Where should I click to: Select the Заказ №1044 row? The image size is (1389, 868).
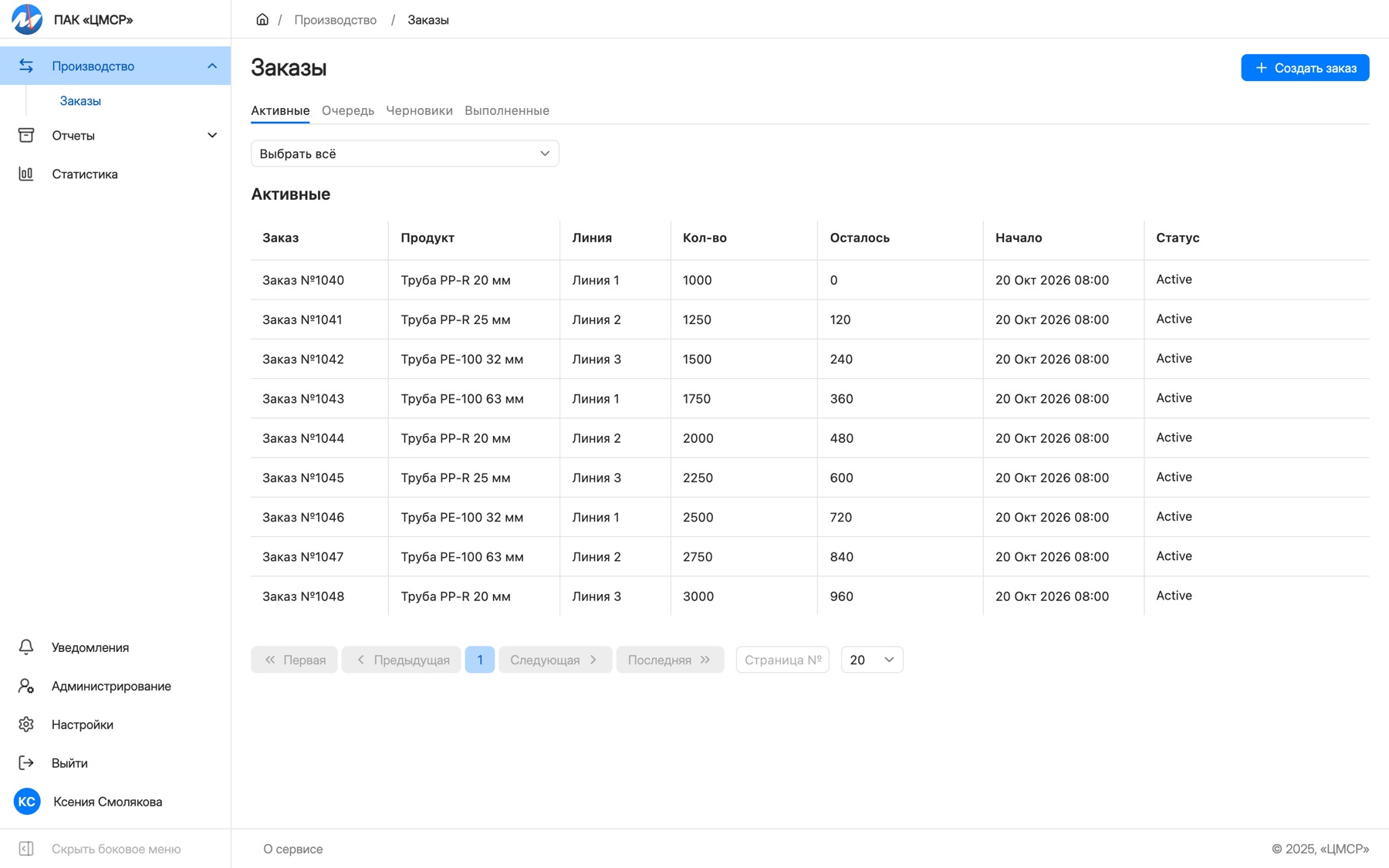pos(809,438)
